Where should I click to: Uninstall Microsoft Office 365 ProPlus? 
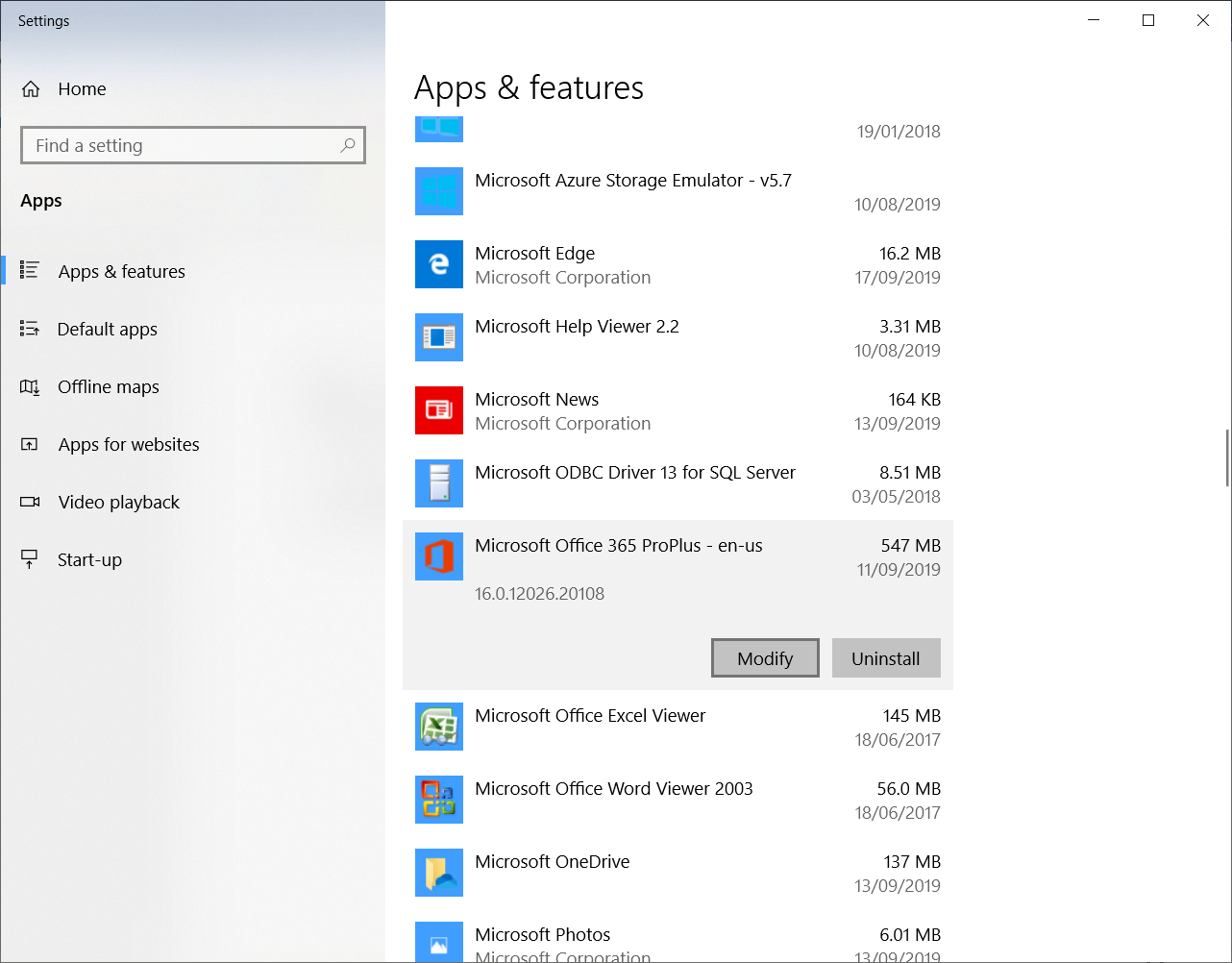(886, 658)
